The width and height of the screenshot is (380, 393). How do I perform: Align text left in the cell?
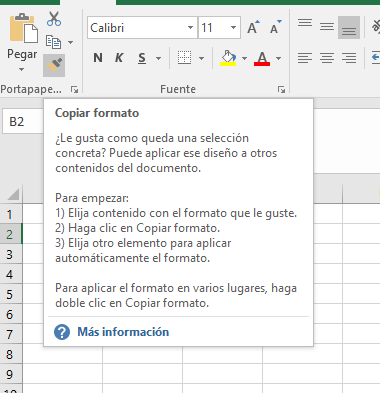click(305, 58)
